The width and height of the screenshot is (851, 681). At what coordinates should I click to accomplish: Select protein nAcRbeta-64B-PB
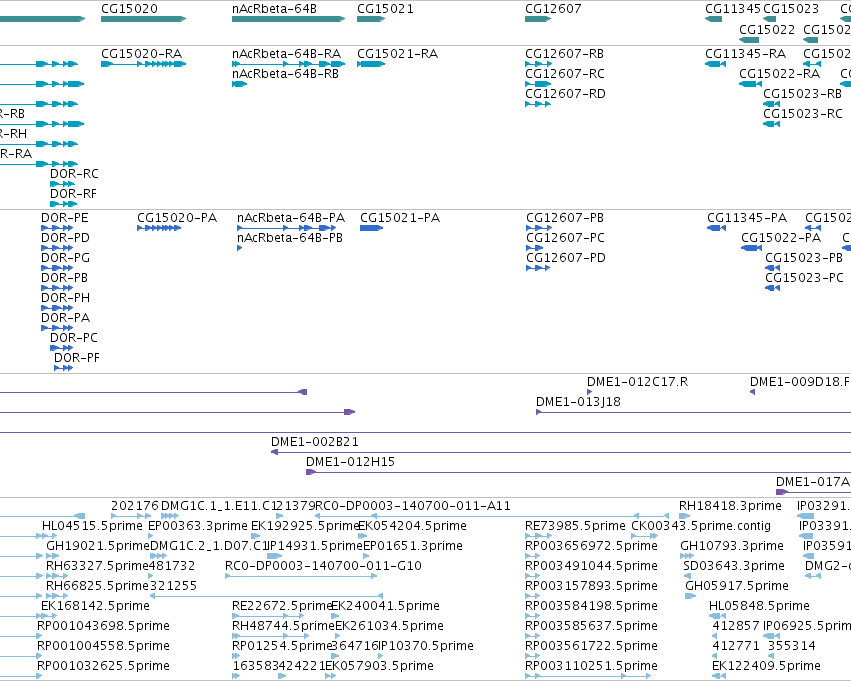[239, 248]
